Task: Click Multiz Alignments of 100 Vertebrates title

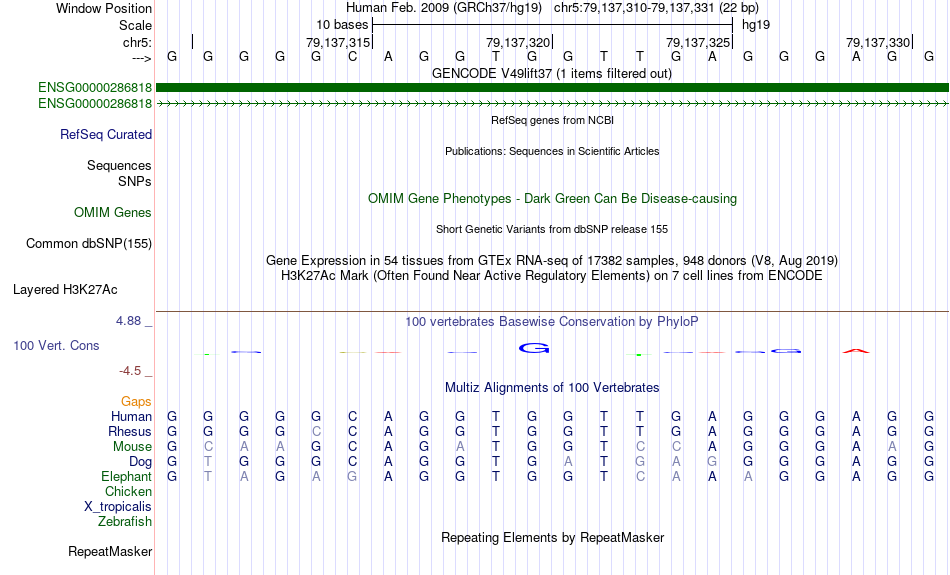Action: coord(552,388)
